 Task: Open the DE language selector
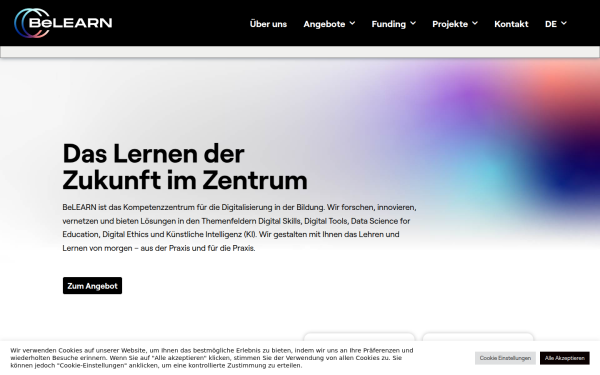(551, 24)
